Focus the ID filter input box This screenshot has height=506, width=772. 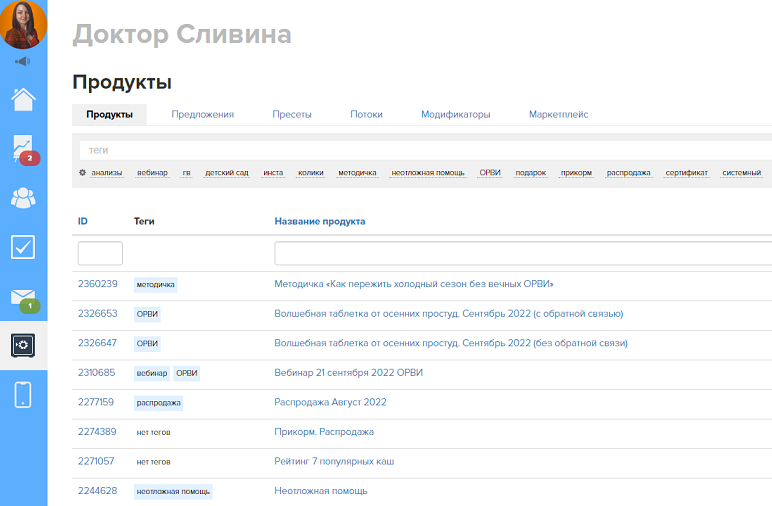tap(100, 253)
